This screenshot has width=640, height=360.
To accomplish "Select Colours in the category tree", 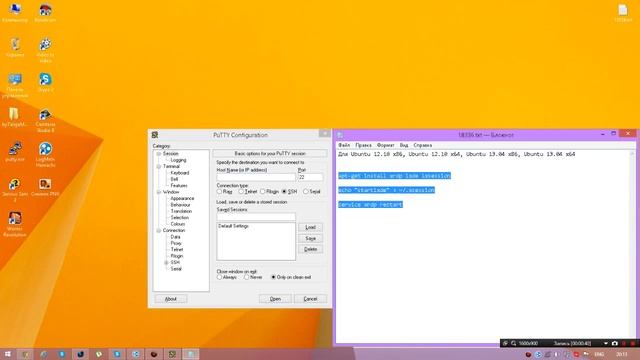I will pos(178,224).
